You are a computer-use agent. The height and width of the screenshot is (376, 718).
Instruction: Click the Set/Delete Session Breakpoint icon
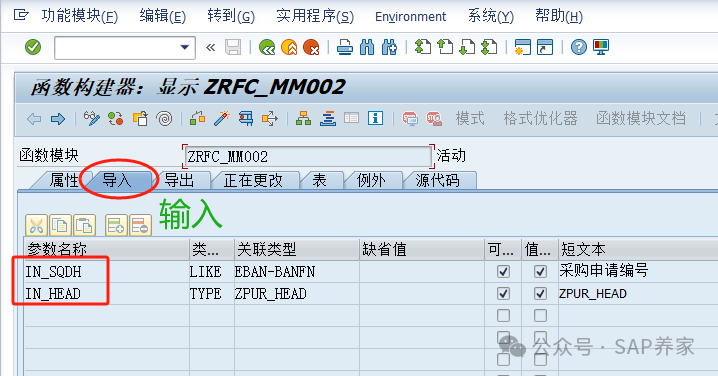point(410,119)
